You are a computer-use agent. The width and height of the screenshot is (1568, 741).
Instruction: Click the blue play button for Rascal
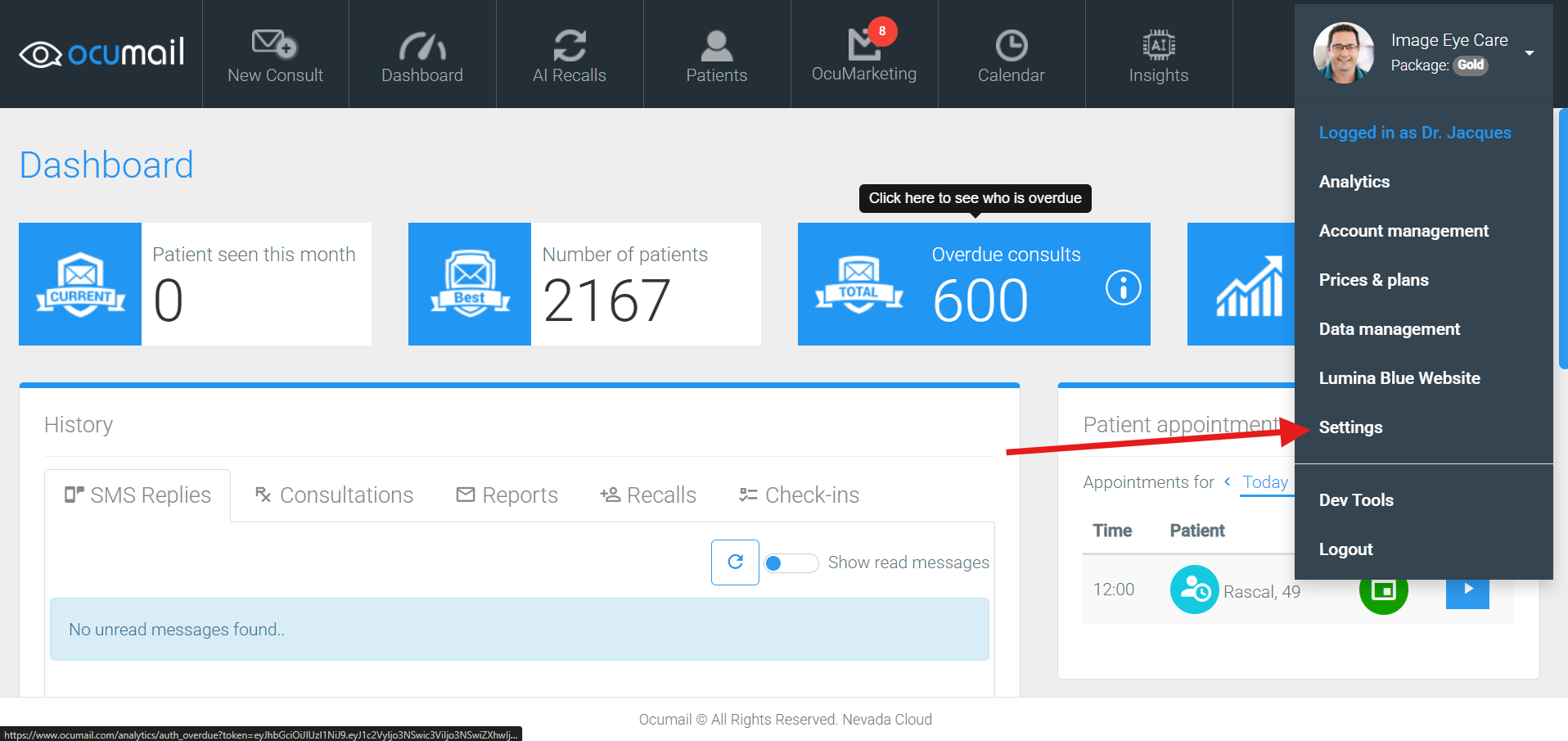pos(1467,589)
